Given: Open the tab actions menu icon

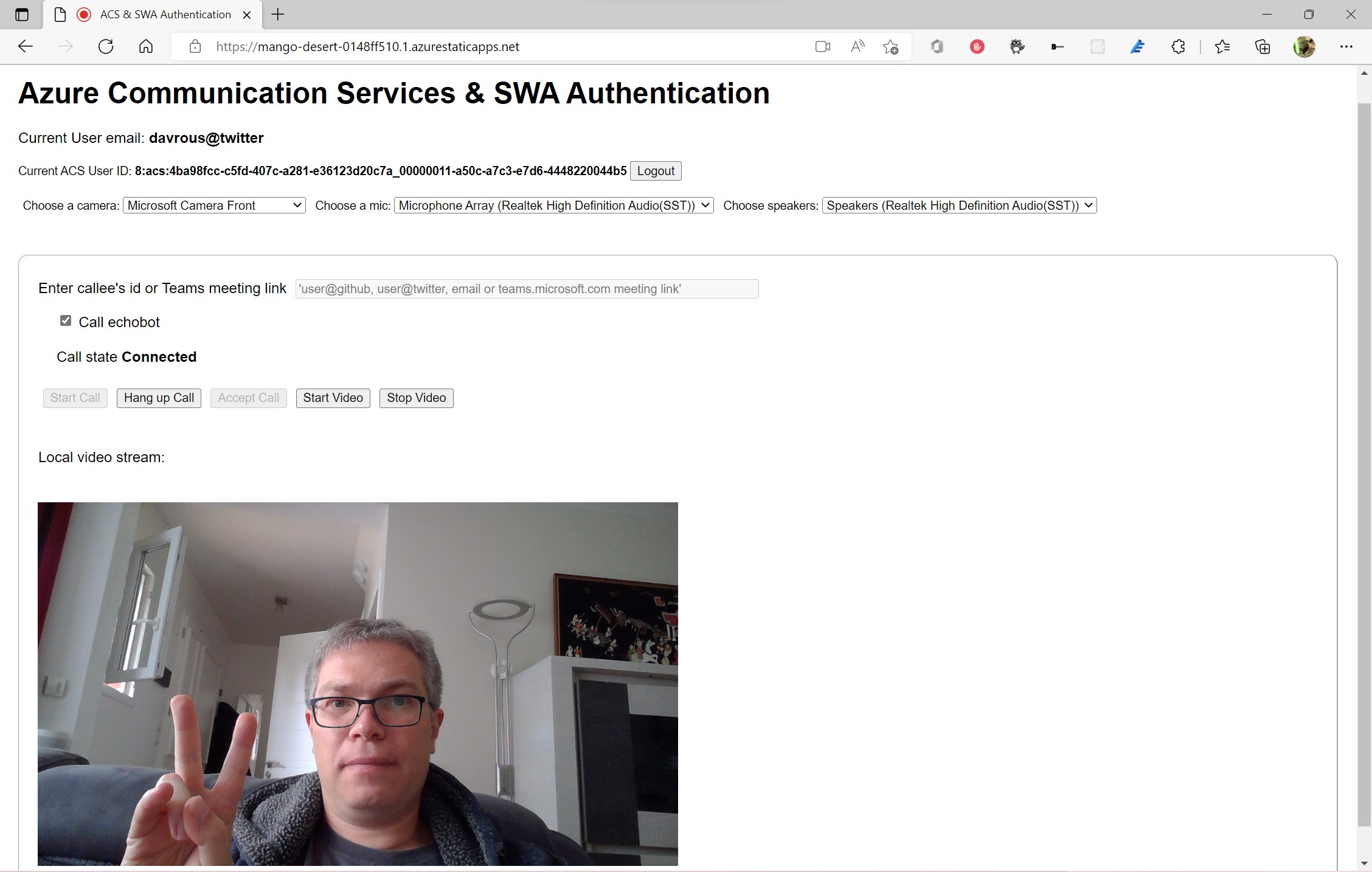Looking at the screenshot, I should (x=22, y=15).
